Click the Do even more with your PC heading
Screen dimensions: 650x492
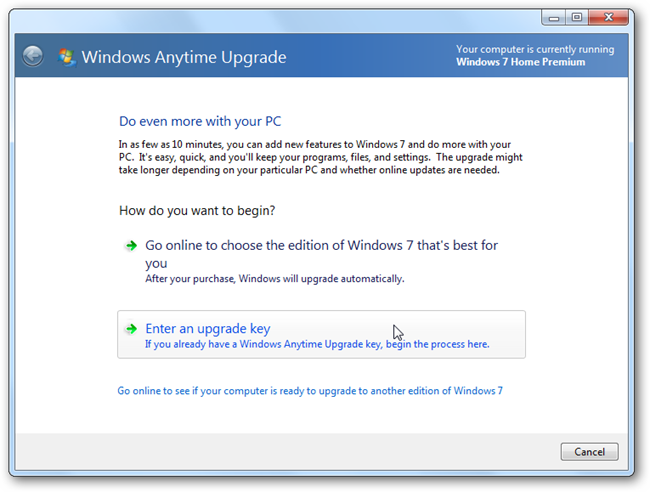[200, 121]
